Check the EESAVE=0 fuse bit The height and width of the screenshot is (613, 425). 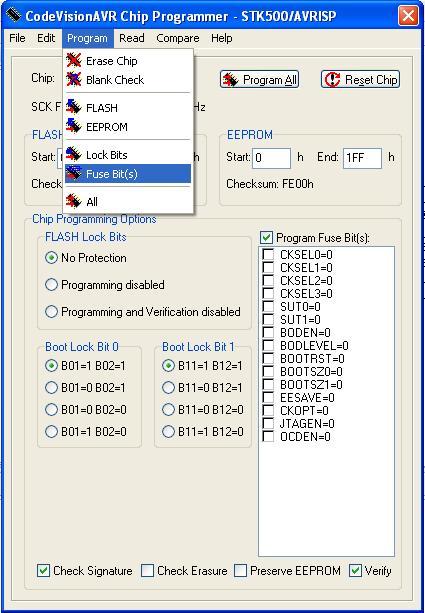268,397
